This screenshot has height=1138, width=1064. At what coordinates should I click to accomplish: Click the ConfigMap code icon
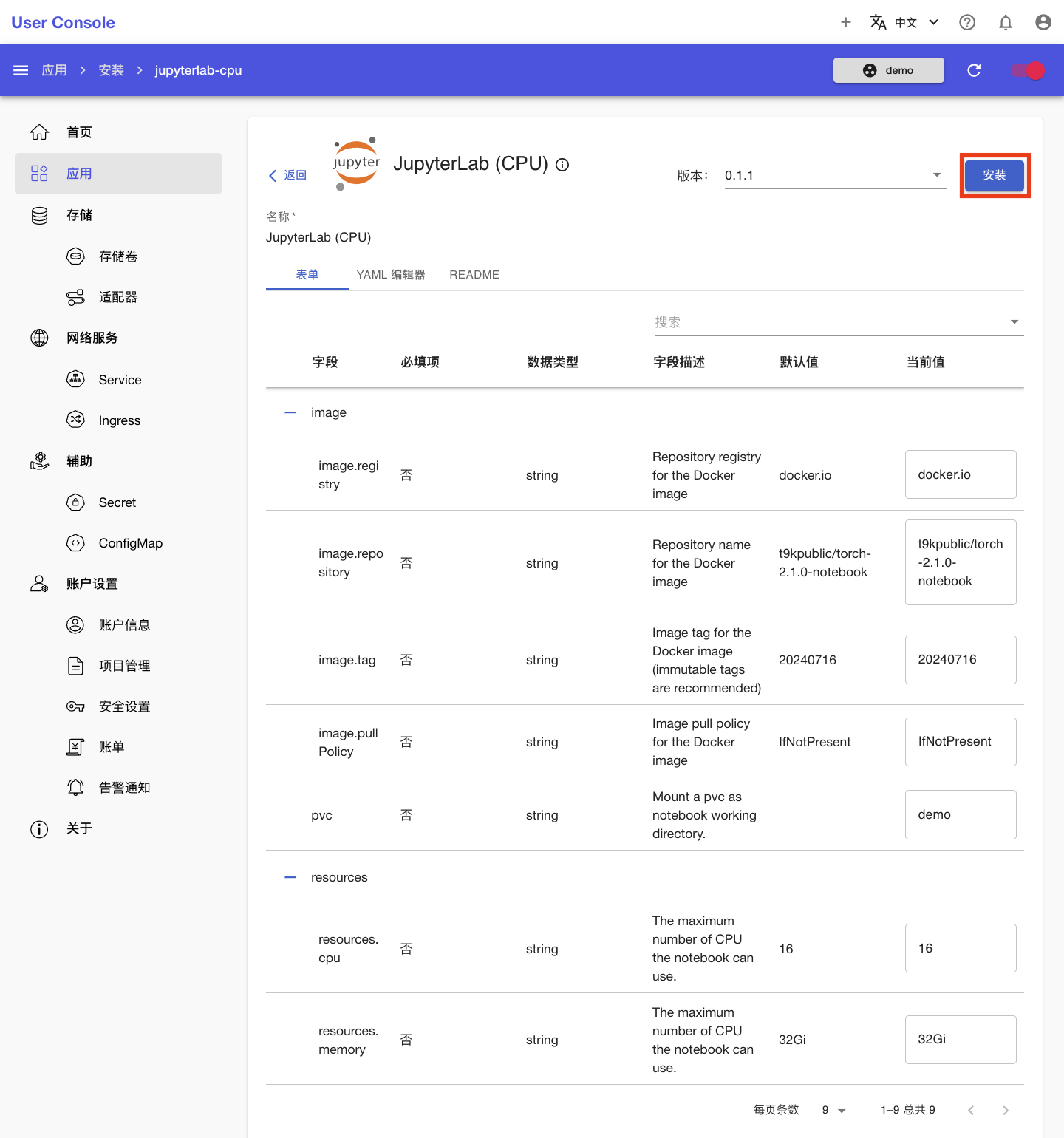[x=75, y=543]
